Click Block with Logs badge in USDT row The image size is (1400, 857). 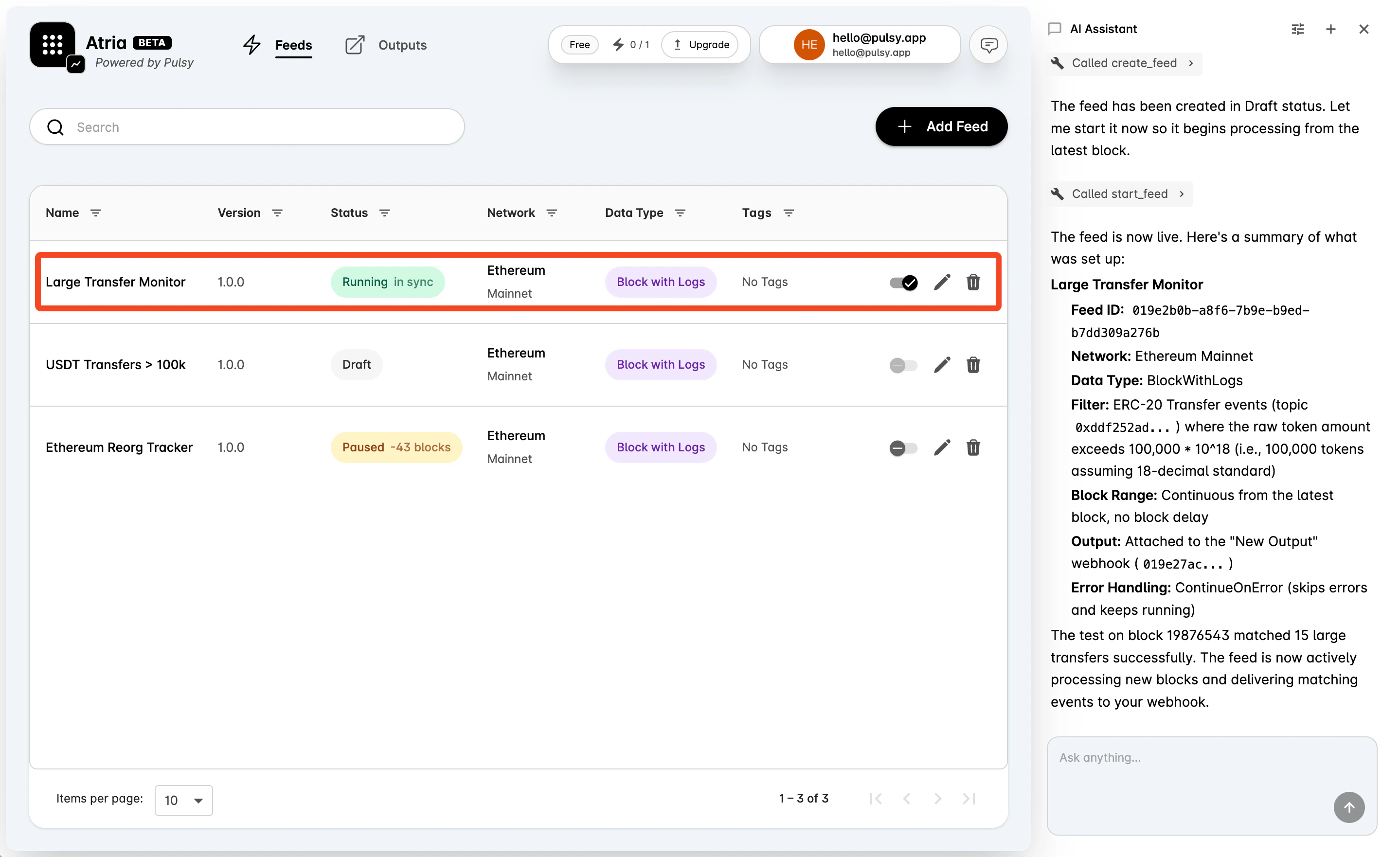coord(661,365)
